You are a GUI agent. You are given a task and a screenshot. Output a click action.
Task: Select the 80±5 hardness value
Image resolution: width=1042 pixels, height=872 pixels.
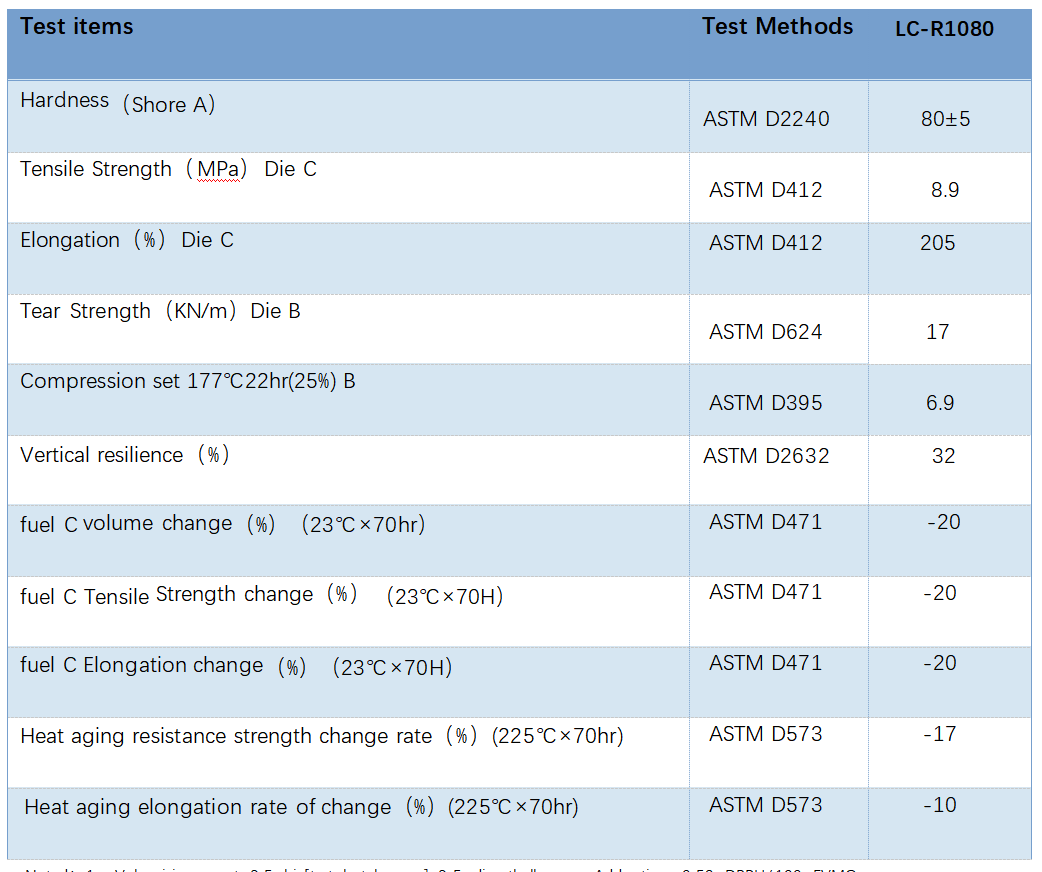click(x=945, y=119)
